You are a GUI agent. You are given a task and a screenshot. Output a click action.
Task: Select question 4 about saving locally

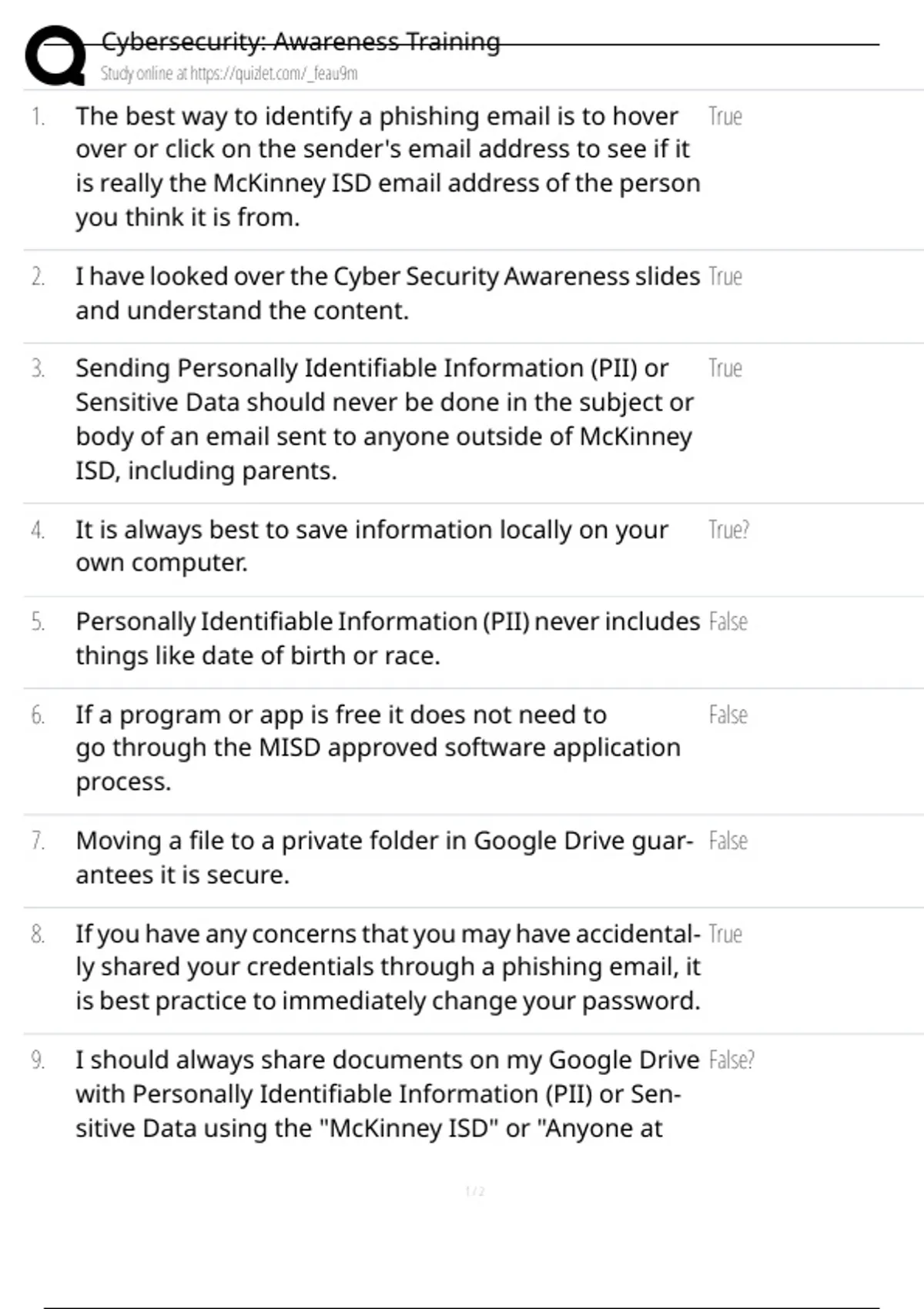click(x=372, y=546)
